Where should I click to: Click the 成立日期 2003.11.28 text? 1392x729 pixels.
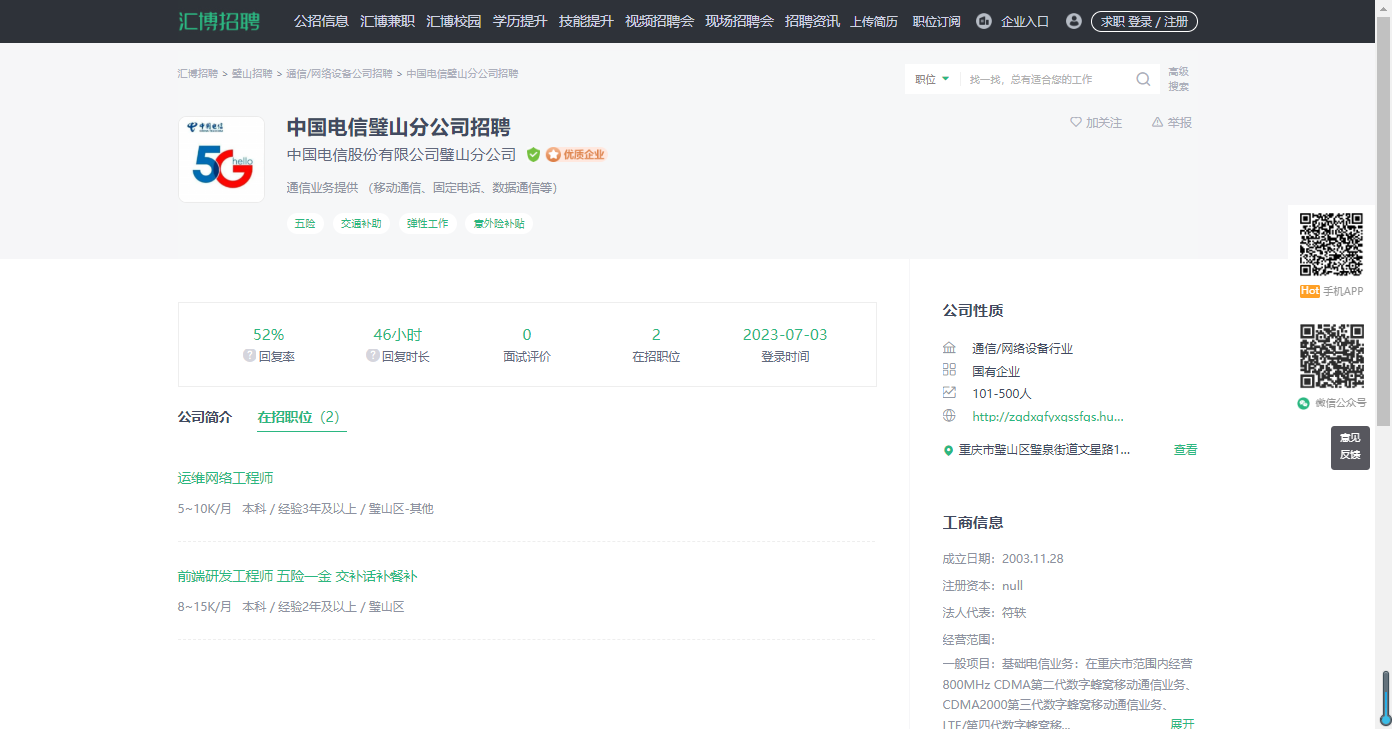coord(1002,558)
